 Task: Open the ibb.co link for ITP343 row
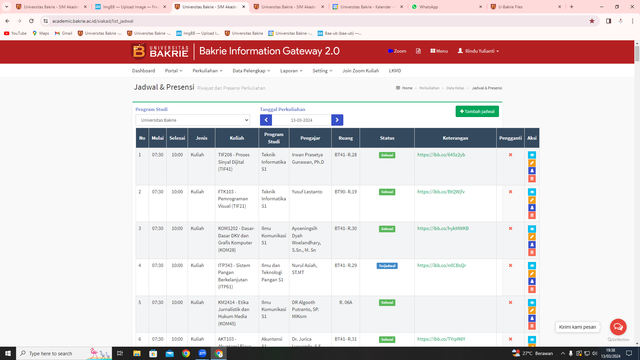[441, 265]
